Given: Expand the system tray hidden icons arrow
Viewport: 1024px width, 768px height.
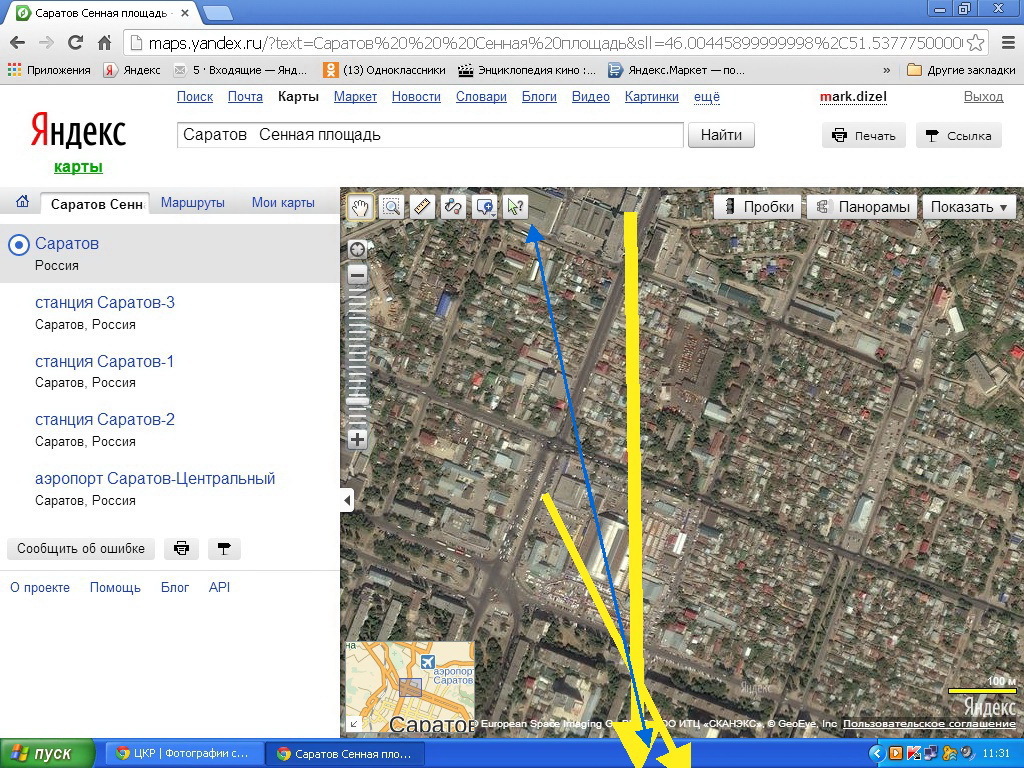Looking at the screenshot, I should pos(877,754).
